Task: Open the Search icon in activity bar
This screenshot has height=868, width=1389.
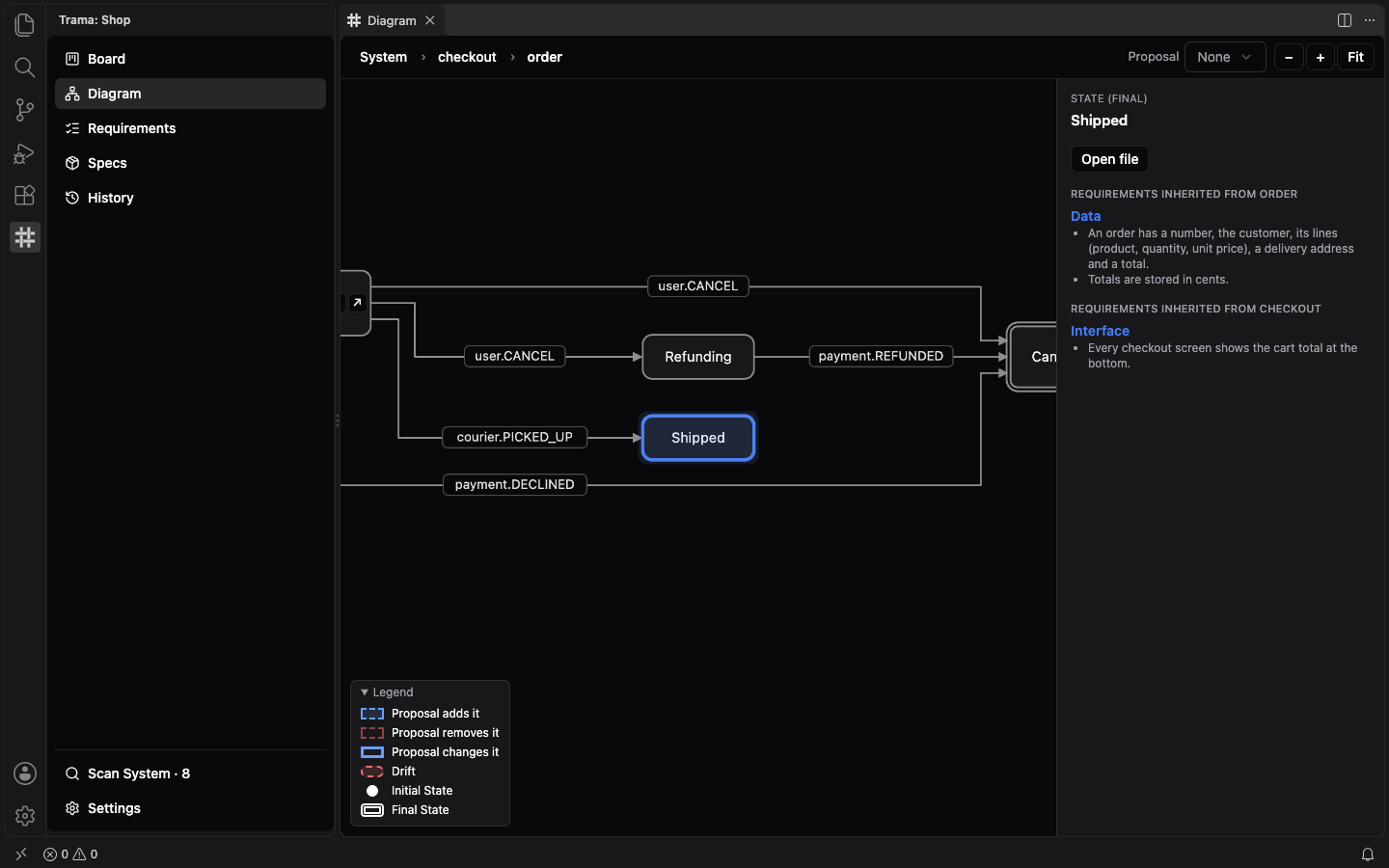Action: pos(25,68)
